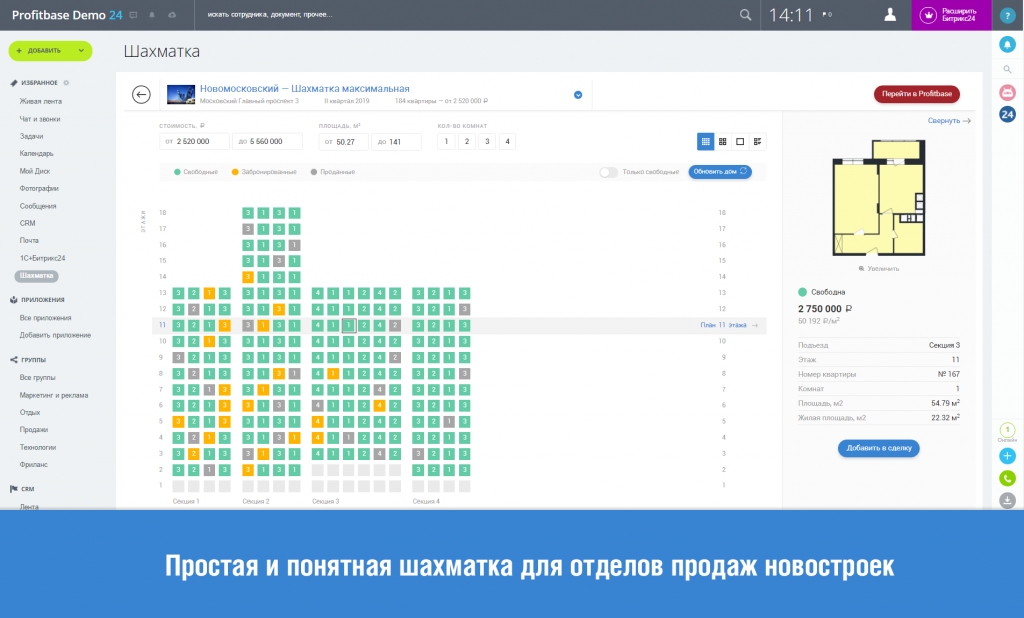
Task: Click the search magnifier in top bar
Action: 745,15
